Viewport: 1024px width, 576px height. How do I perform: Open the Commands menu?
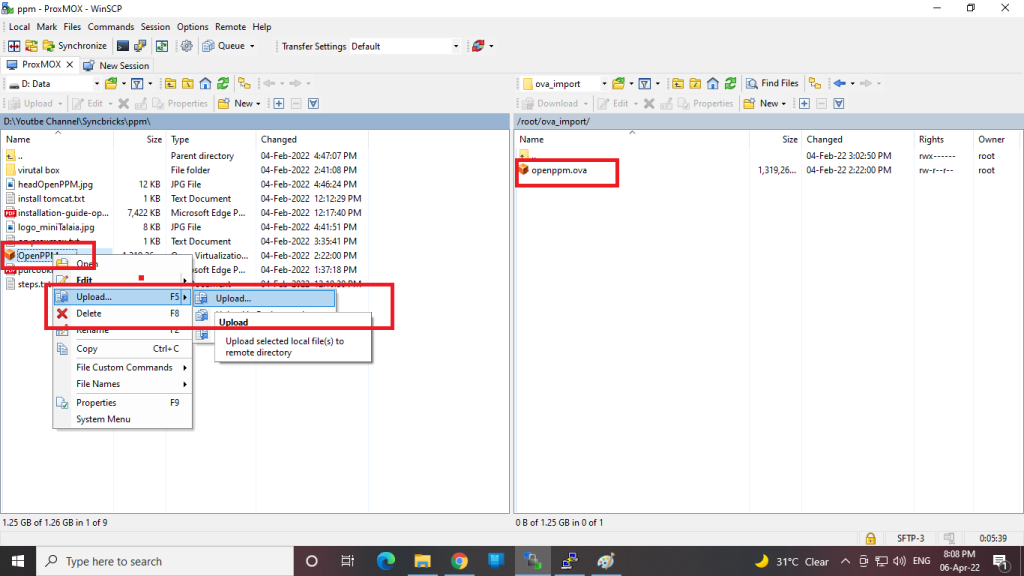click(110, 27)
